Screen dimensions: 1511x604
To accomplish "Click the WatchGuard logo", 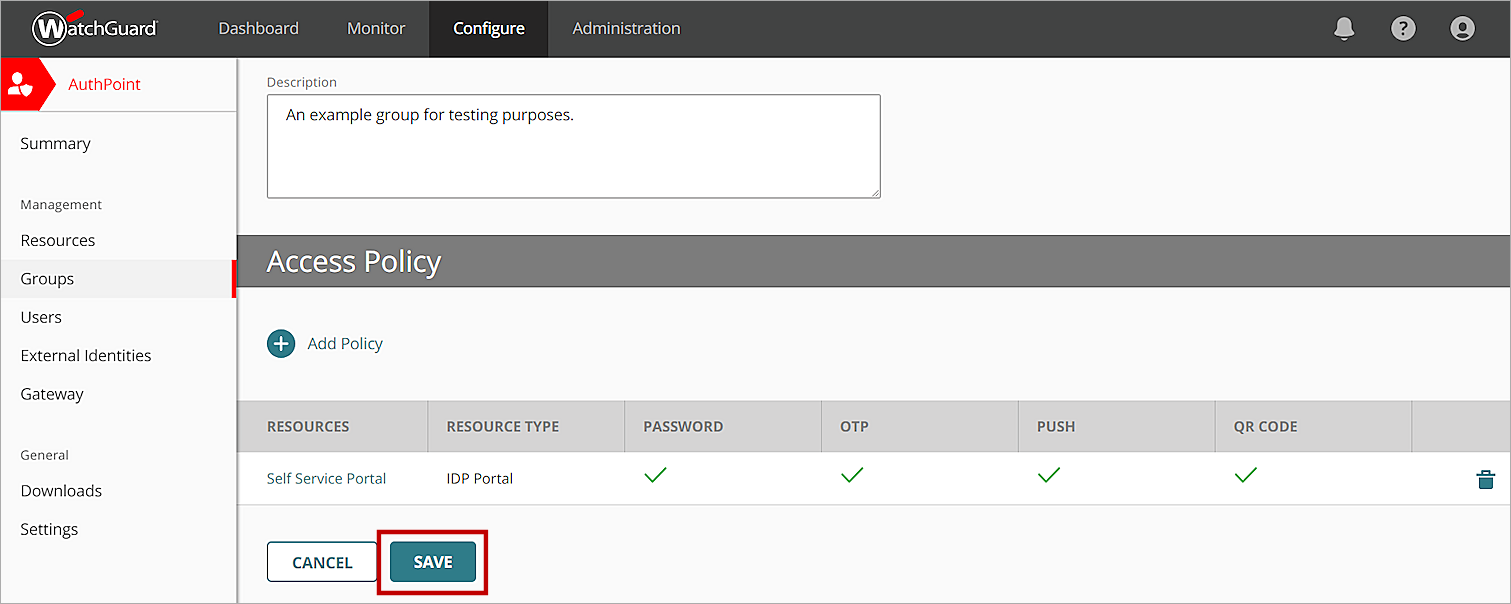I will (x=95, y=28).
